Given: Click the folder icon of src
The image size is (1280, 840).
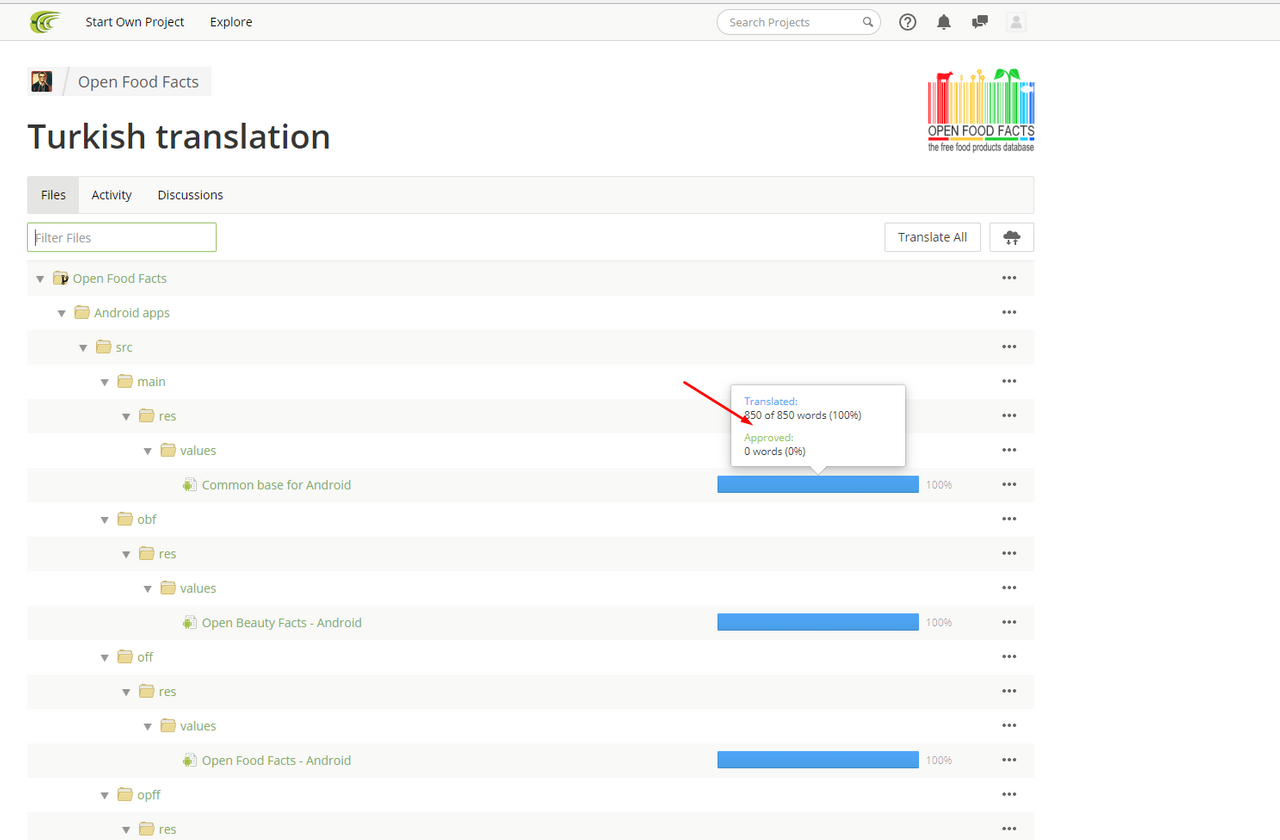Looking at the screenshot, I should 103,347.
